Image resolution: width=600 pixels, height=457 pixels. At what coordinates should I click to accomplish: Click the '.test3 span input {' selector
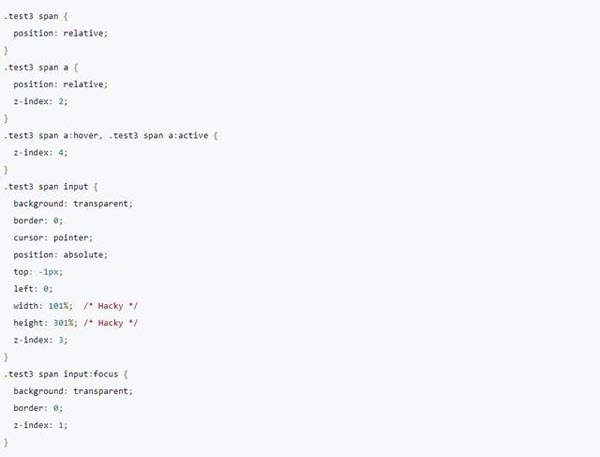point(51,187)
